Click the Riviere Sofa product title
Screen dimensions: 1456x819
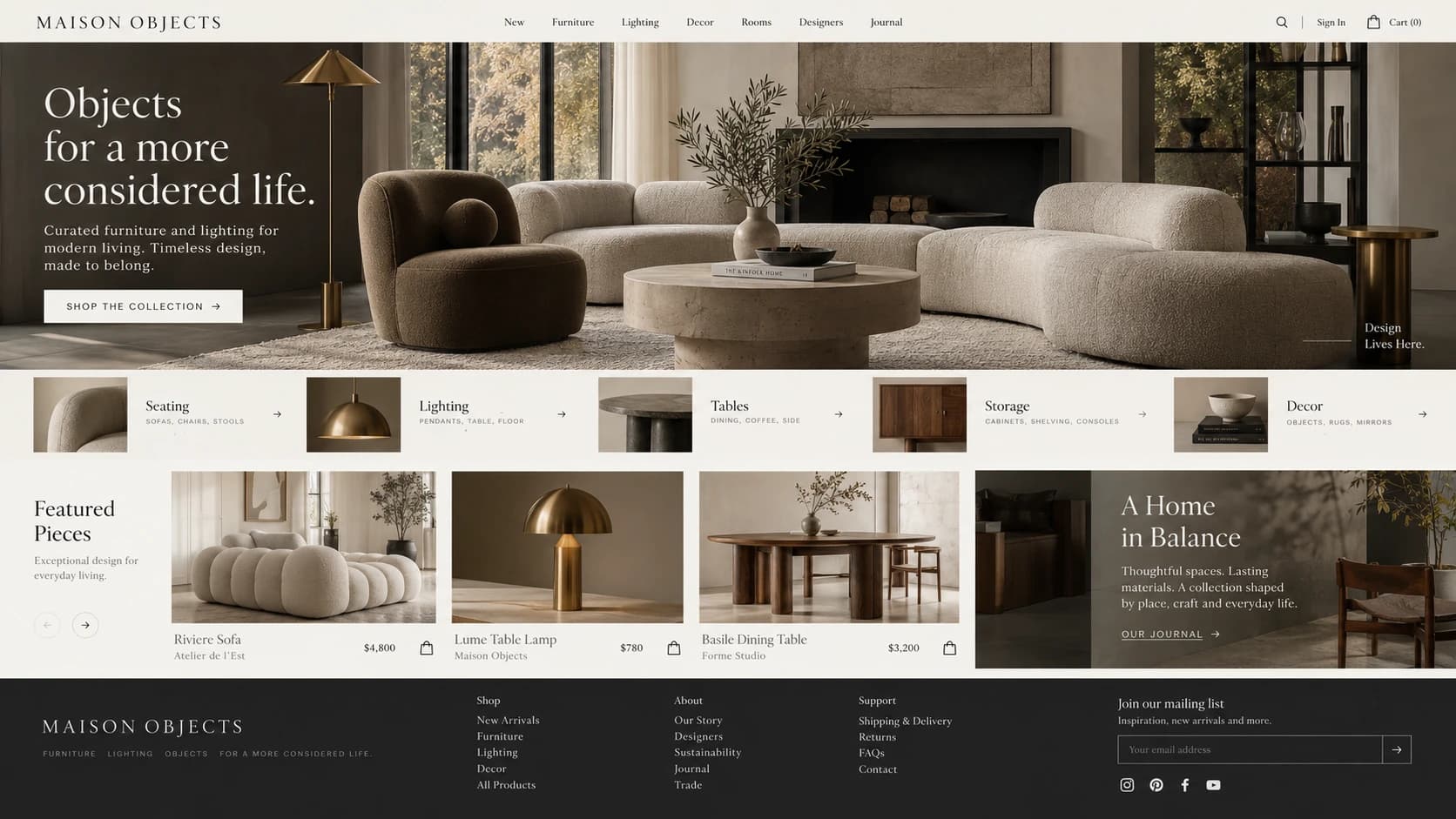click(207, 640)
